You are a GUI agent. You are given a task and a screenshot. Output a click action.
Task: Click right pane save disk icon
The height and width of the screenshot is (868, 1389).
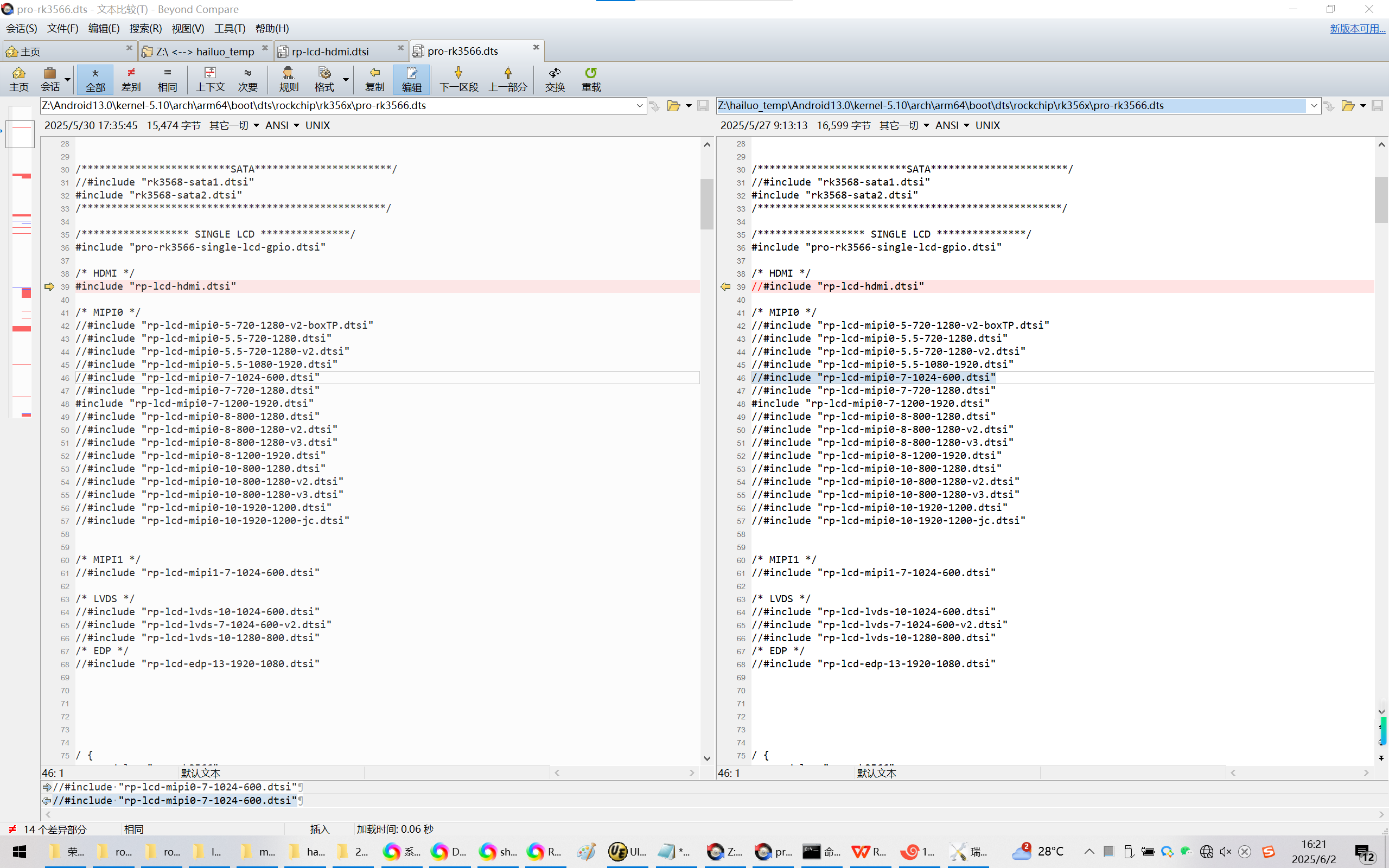(x=1377, y=106)
